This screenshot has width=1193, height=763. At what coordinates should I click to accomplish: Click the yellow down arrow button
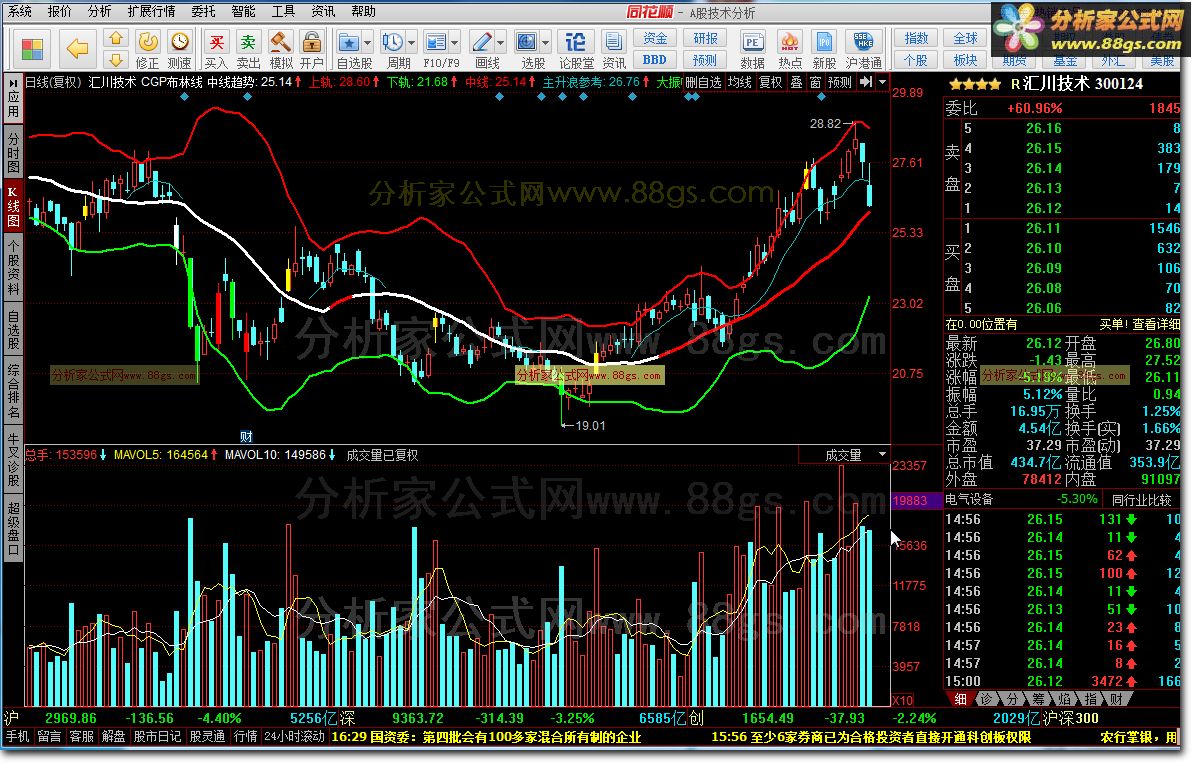click(116, 59)
